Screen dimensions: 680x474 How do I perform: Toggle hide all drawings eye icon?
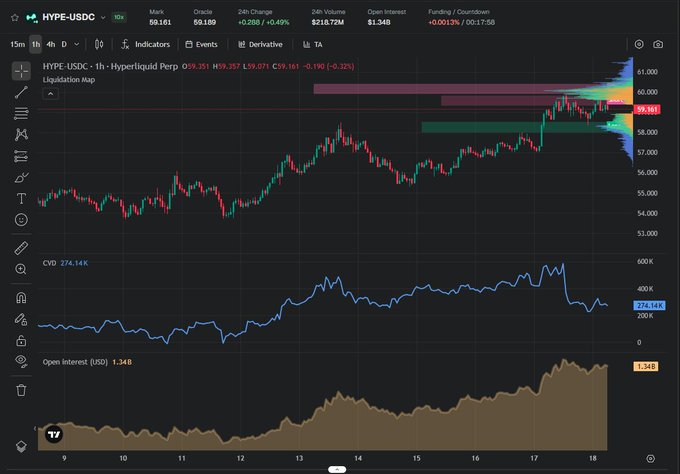click(x=21, y=361)
